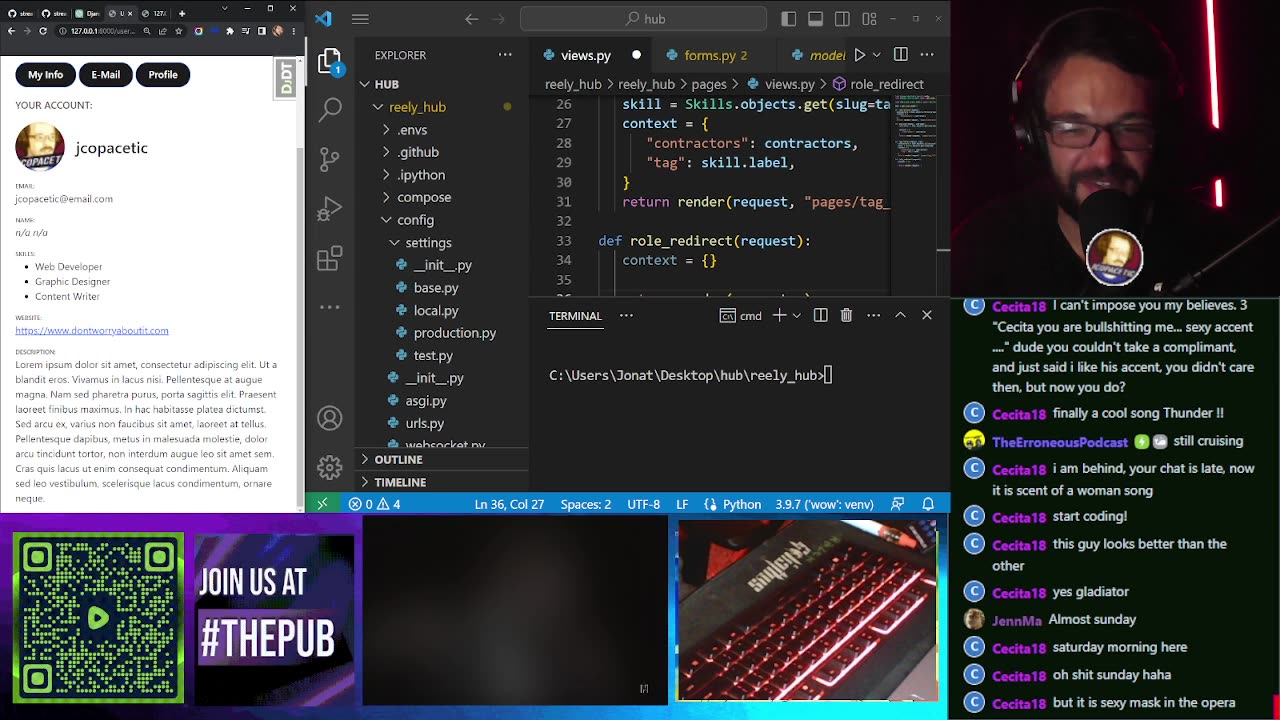Open the Manage gear menu
The height and width of the screenshot is (720, 1280).
pyautogui.click(x=330, y=467)
